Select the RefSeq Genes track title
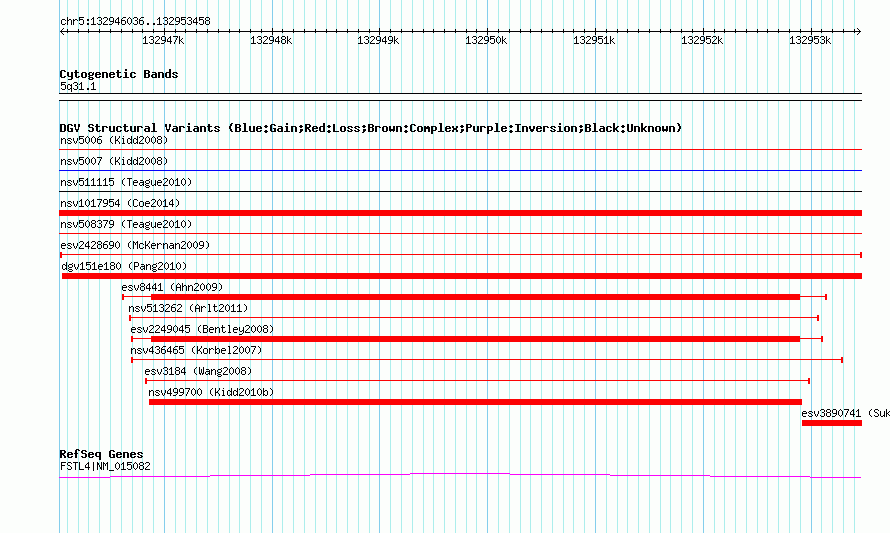 pos(101,454)
